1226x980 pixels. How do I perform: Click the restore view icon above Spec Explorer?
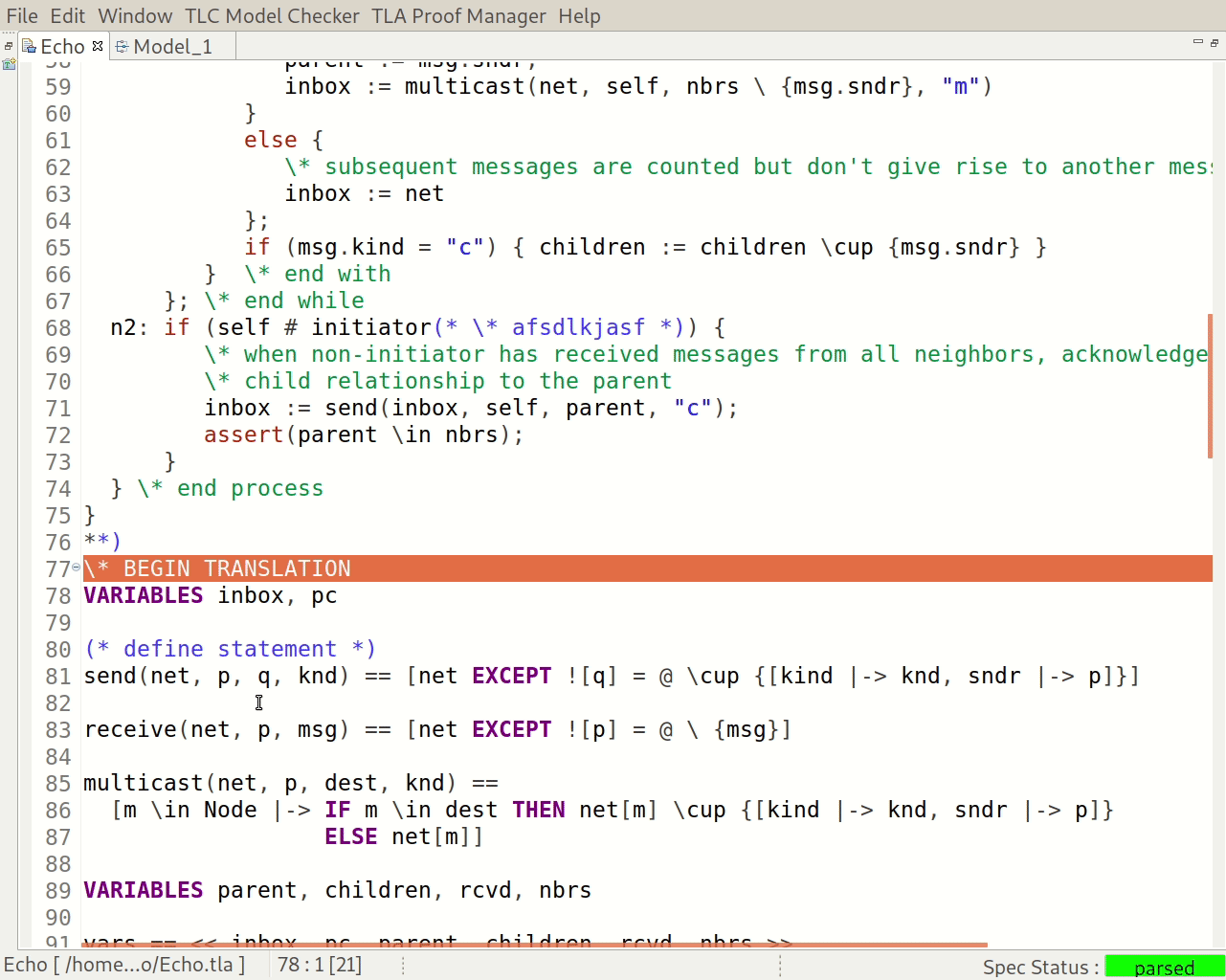click(9, 45)
